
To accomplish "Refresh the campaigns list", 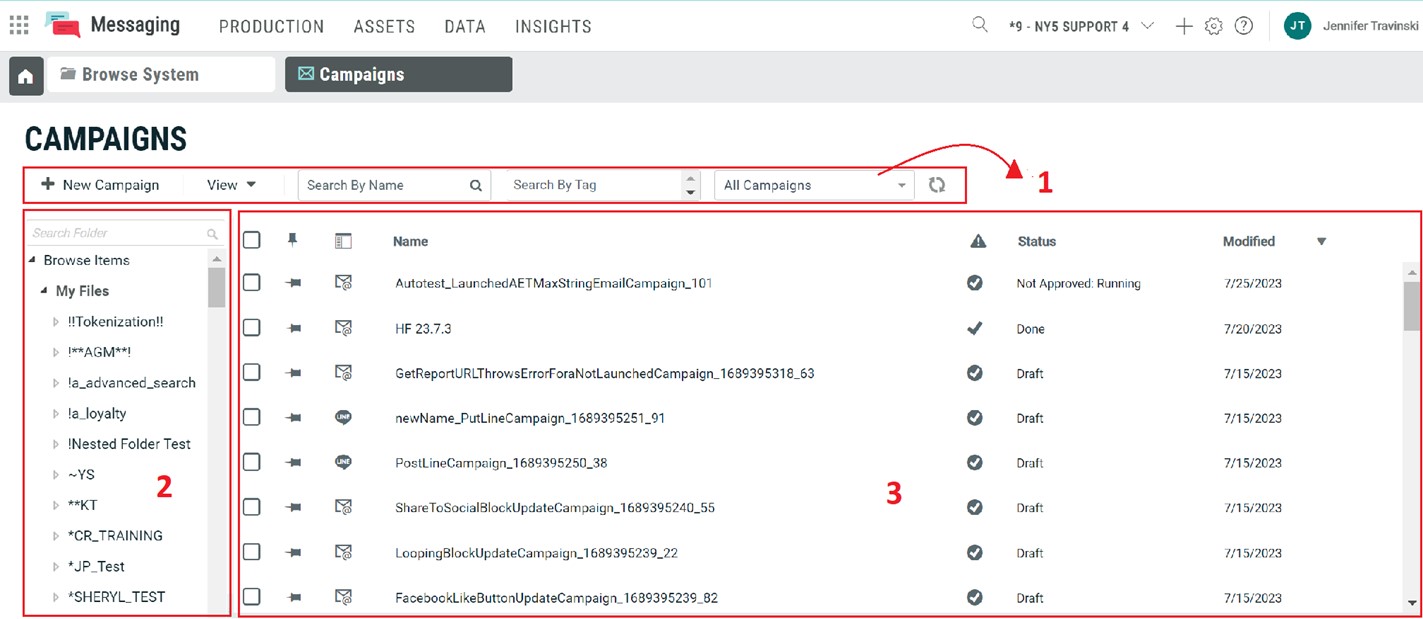I will (x=936, y=185).
